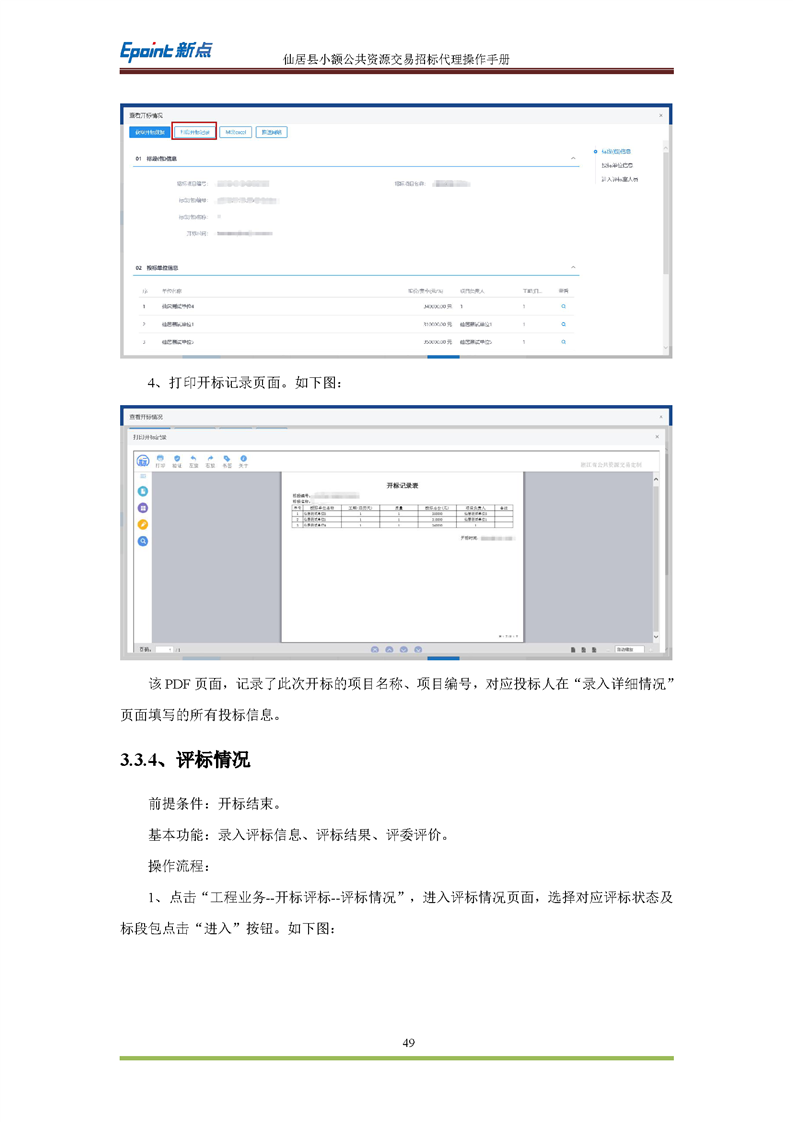This screenshot has height=1122, width=793.
Task: Click magnifier view icon in bidder row 2
Action: pos(563,324)
